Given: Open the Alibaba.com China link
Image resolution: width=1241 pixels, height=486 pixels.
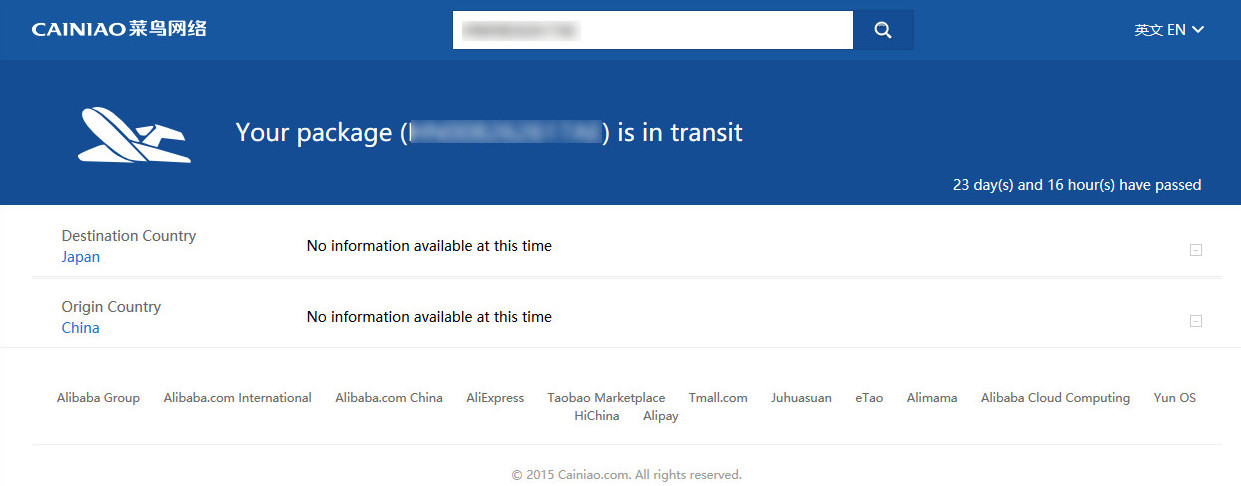Looking at the screenshot, I should [x=389, y=398].
